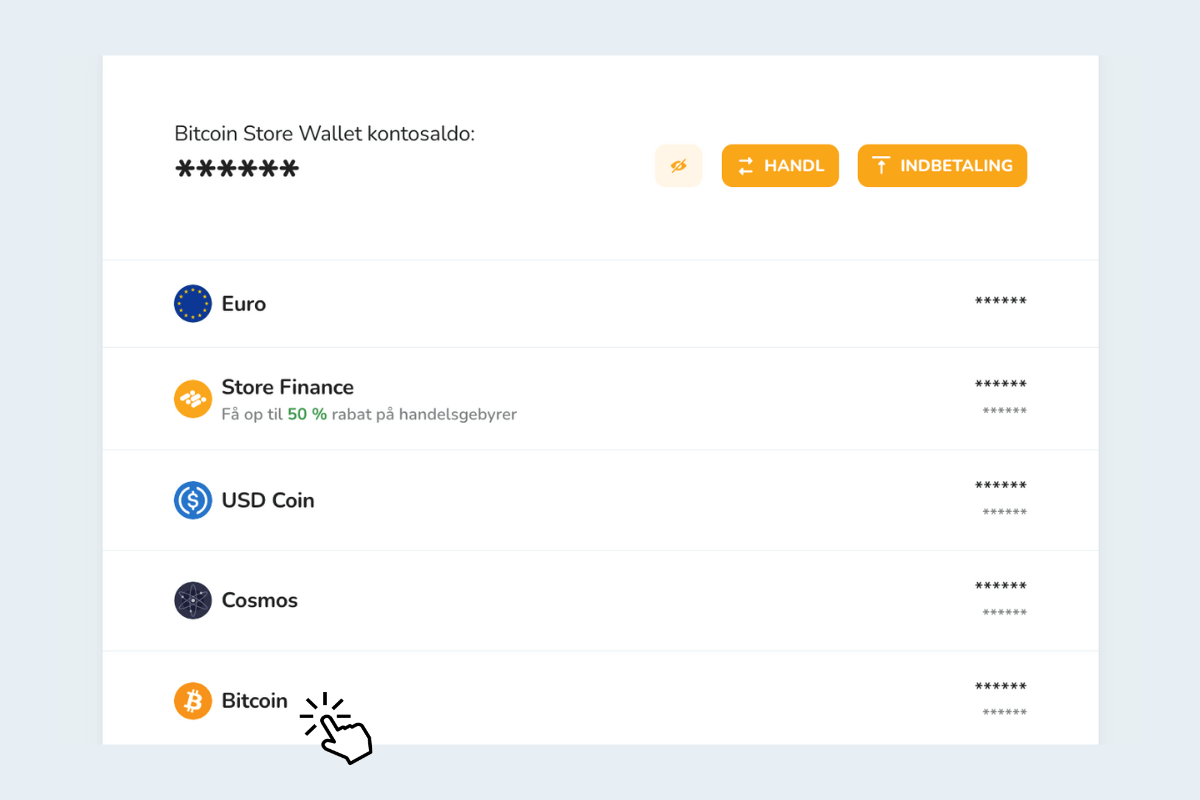Viewport: 1200px width, 800px height.
Task: Click the swap arrows icon on HANDL button
Action: [x=746, y=165]
